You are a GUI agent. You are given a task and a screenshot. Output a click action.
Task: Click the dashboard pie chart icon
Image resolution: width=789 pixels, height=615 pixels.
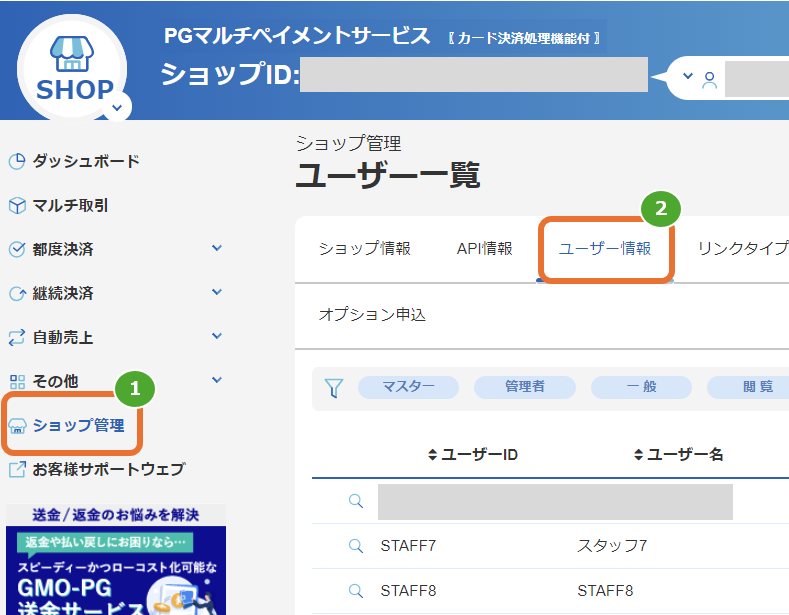[17, 162]
